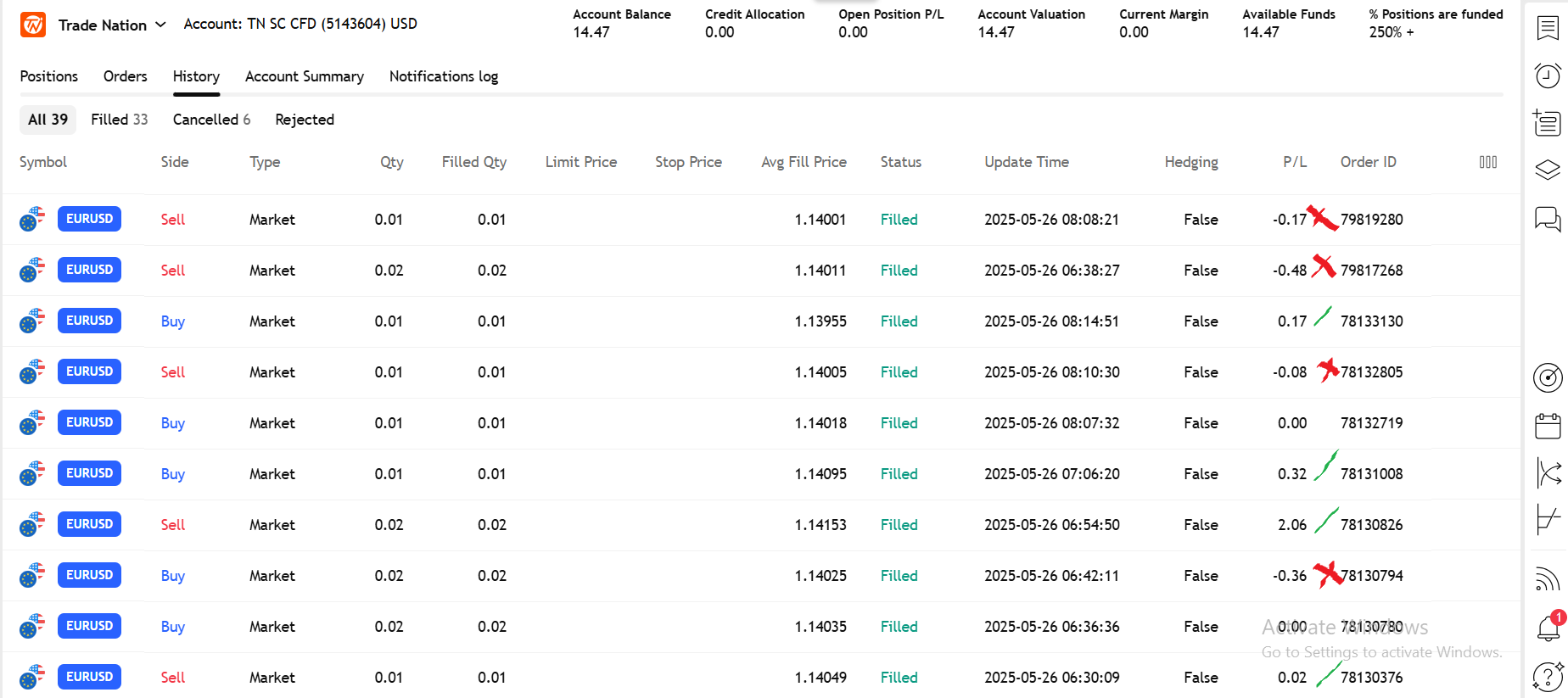Open the economic calendar icon
The width and height of the screenshot is (1568, 698).
[1548, 426]
